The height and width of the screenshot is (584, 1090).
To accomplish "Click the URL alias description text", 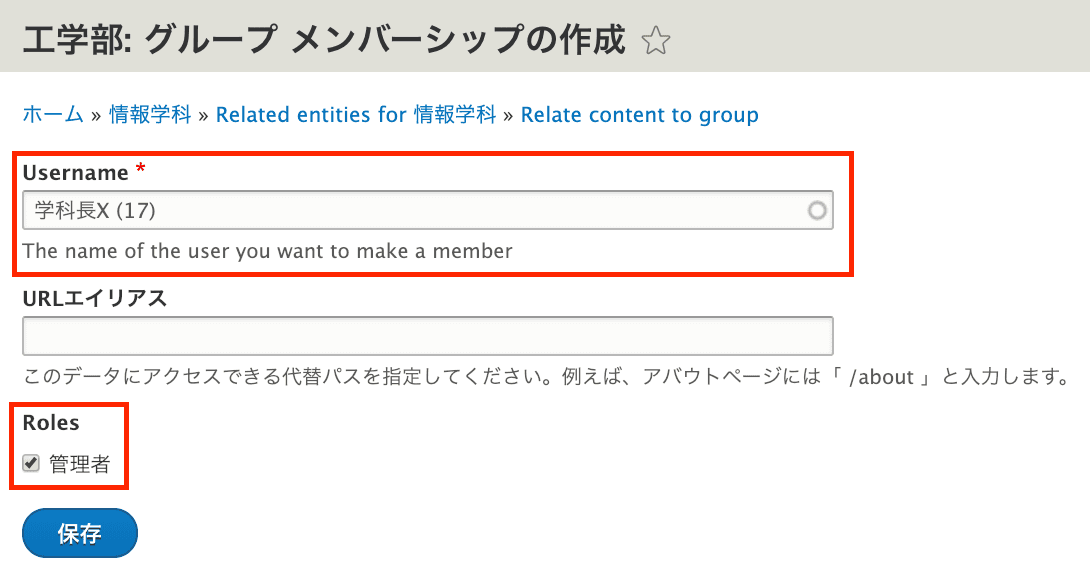I will [546, 377].
